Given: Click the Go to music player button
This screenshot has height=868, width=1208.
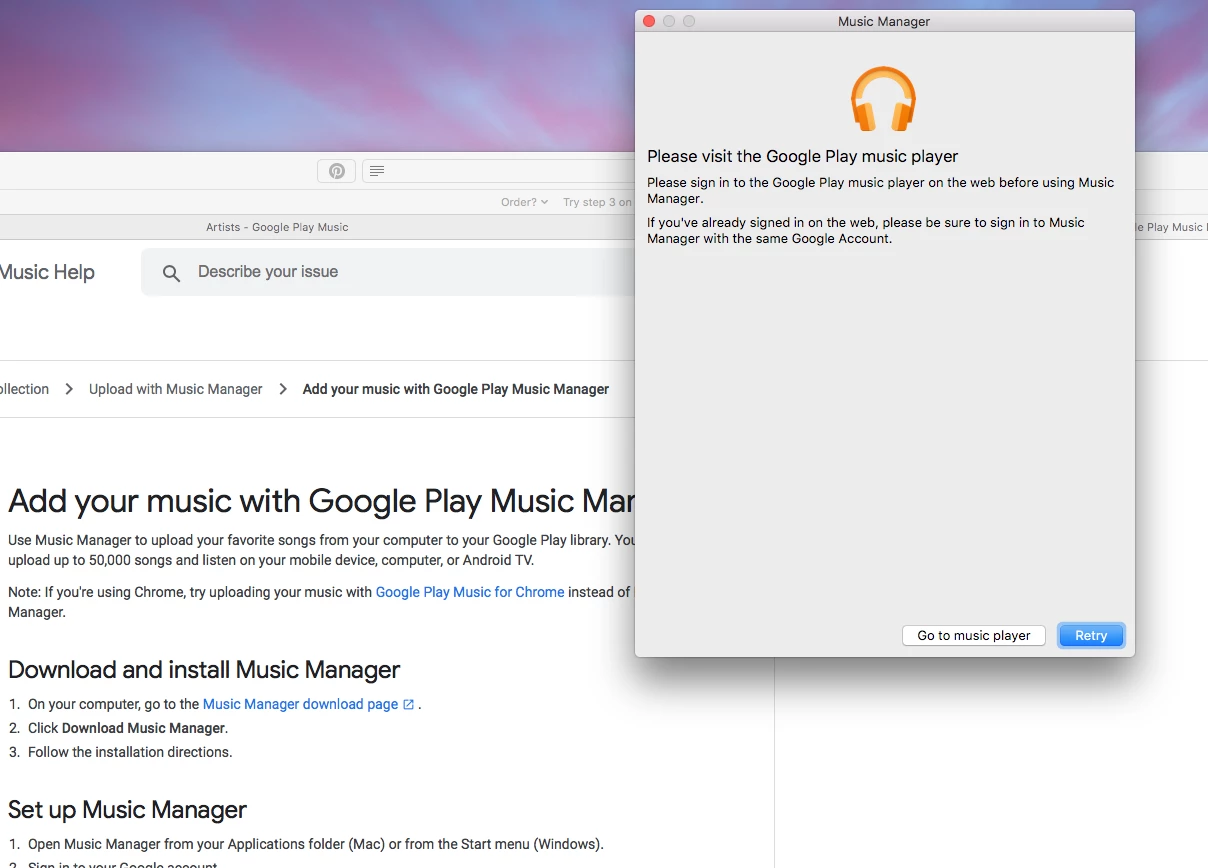Looking at the screenshot, I should point(974,635).
